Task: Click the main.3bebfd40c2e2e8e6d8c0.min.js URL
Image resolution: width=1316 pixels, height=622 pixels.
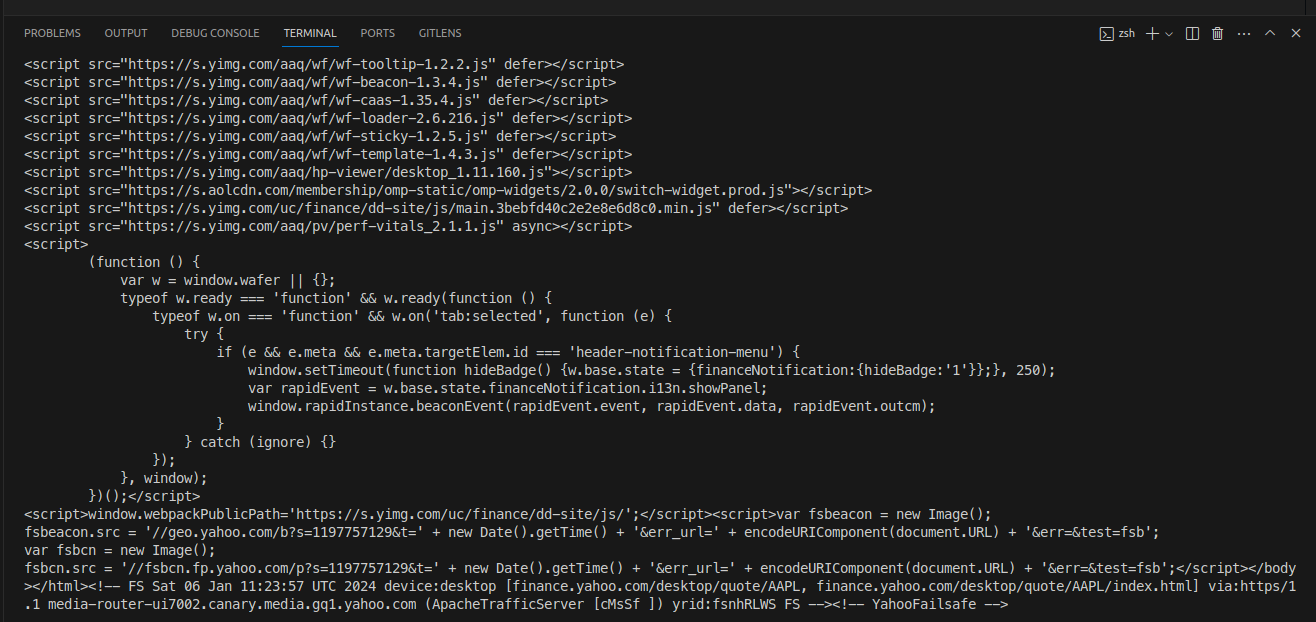Action: (420, 208)
